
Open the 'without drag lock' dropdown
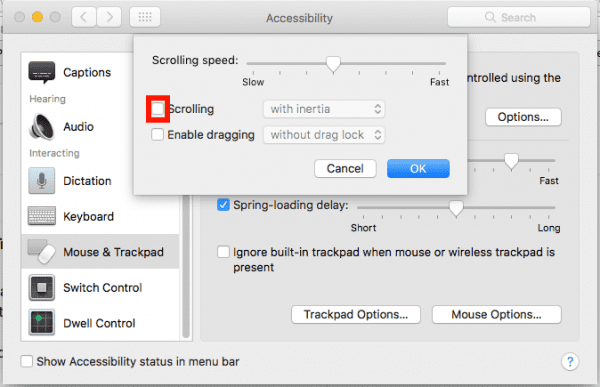[x=324, y=135]
